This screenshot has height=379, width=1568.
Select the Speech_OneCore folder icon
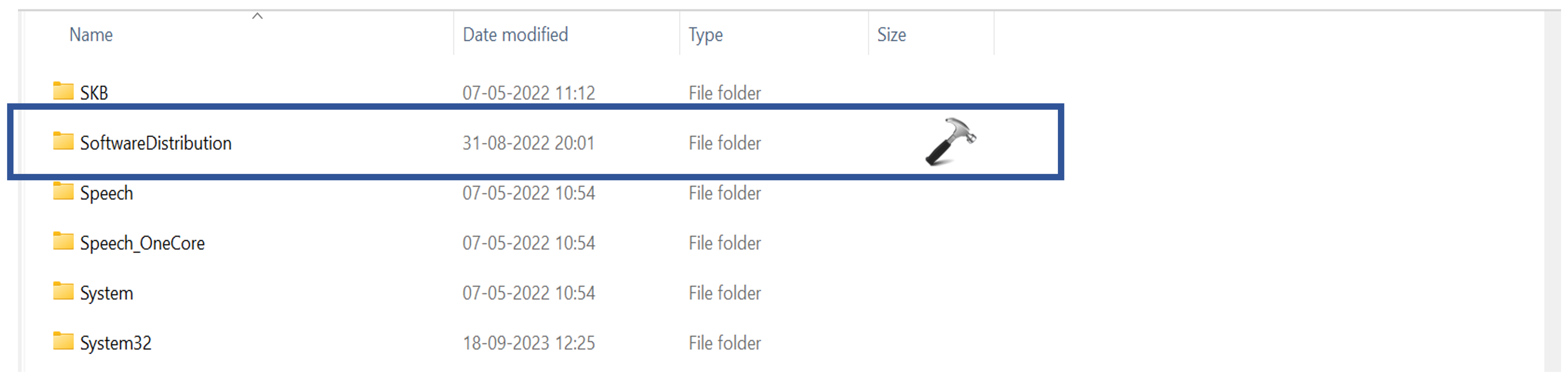click(x=63, y=241)
